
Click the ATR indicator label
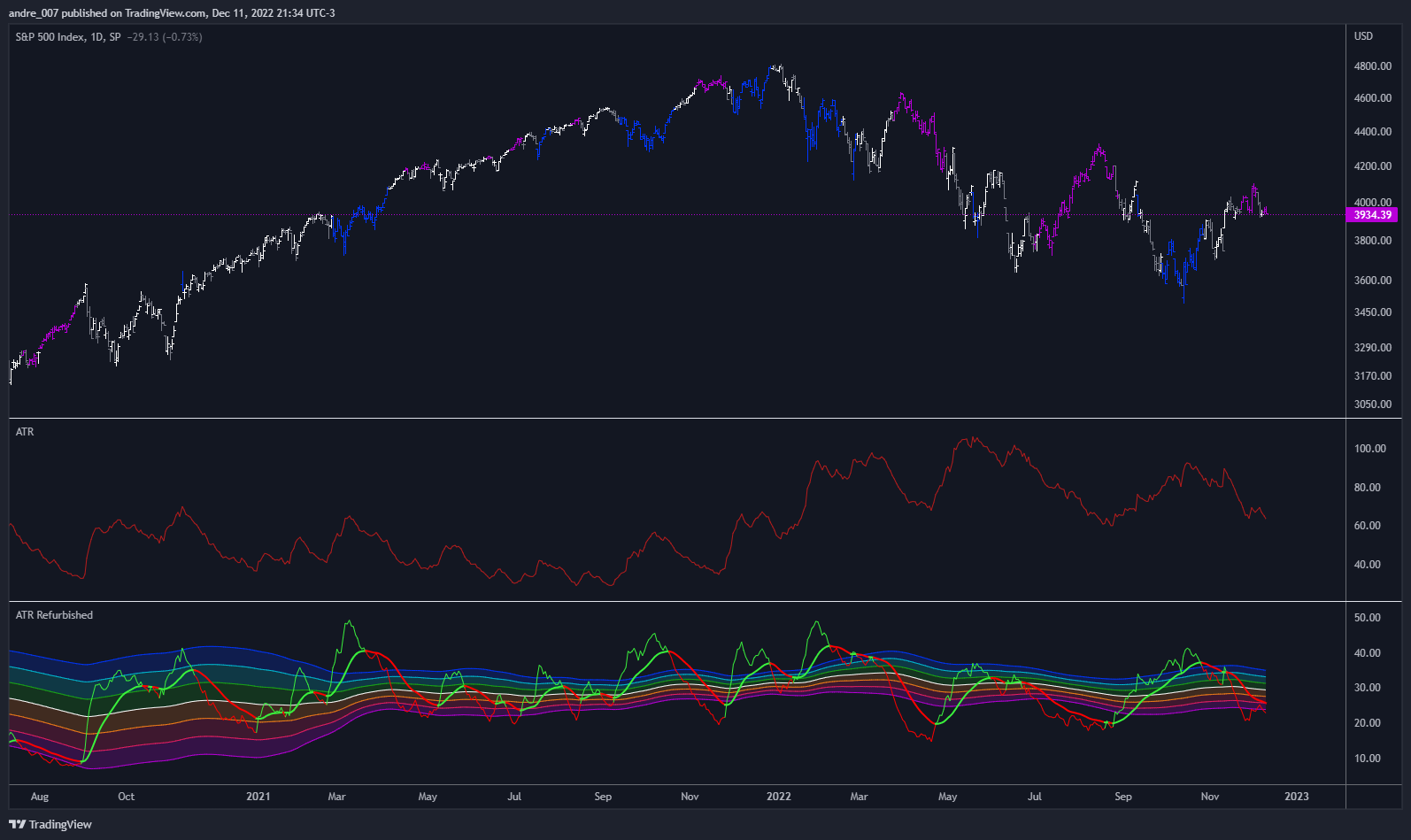point(25,432)
